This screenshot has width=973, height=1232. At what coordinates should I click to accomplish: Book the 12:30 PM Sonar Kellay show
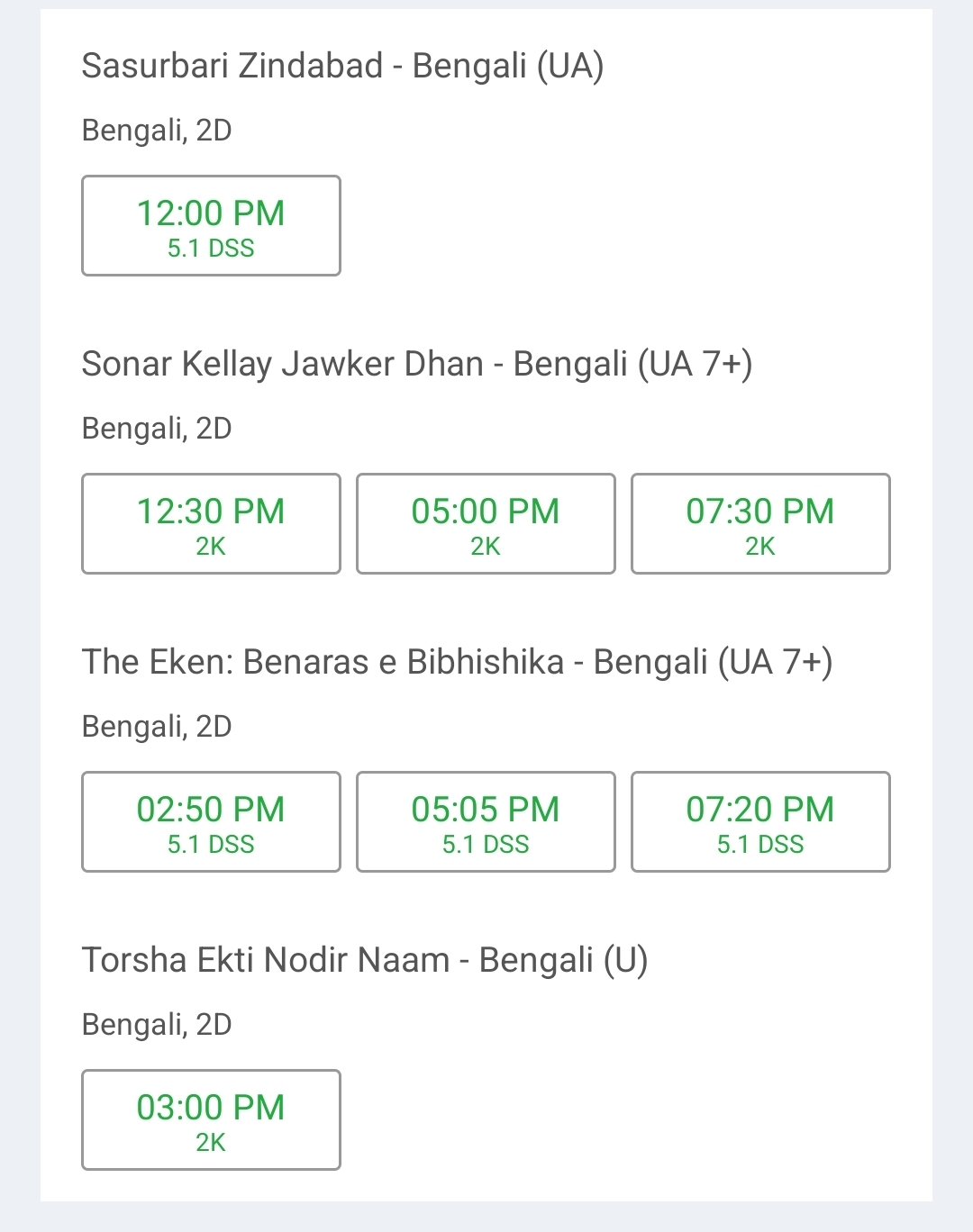pos(211,523)
